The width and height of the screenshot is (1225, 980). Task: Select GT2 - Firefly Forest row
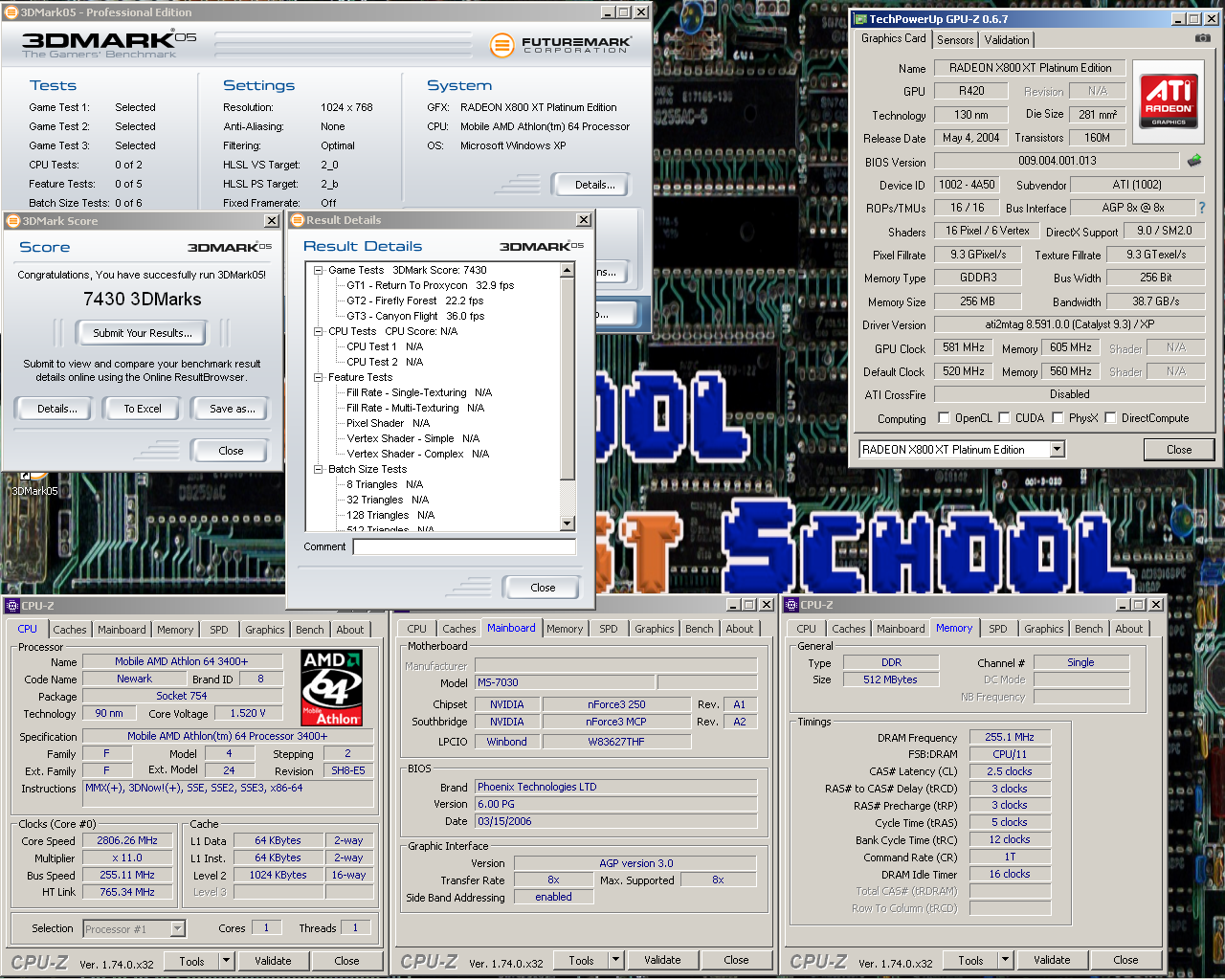[x=414, y=301]
